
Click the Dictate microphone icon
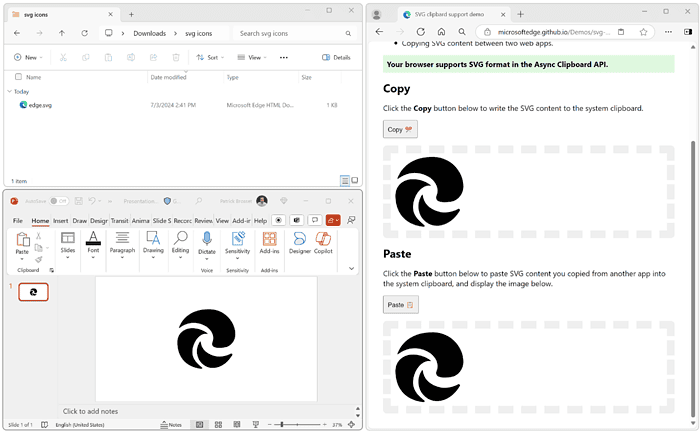207,239
